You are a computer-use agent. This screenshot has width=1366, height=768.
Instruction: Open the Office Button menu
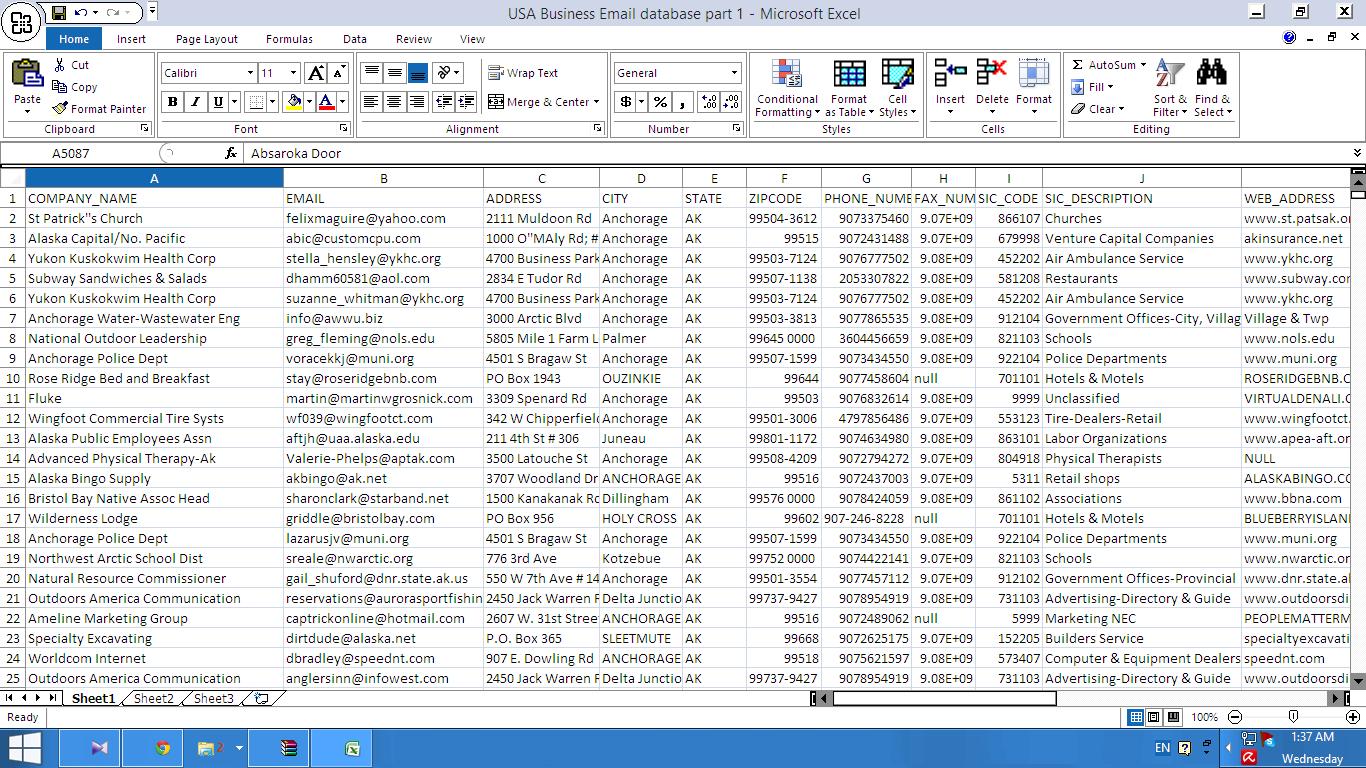click(21, 21)
